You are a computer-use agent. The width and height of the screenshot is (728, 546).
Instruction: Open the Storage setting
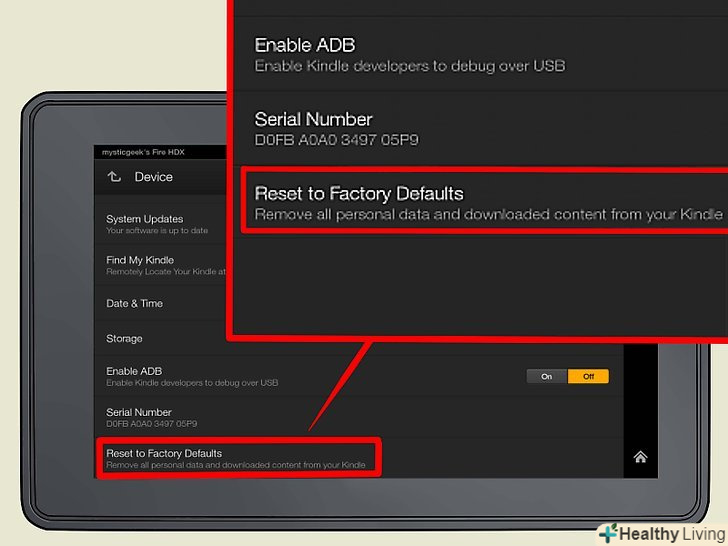(161, 338)
